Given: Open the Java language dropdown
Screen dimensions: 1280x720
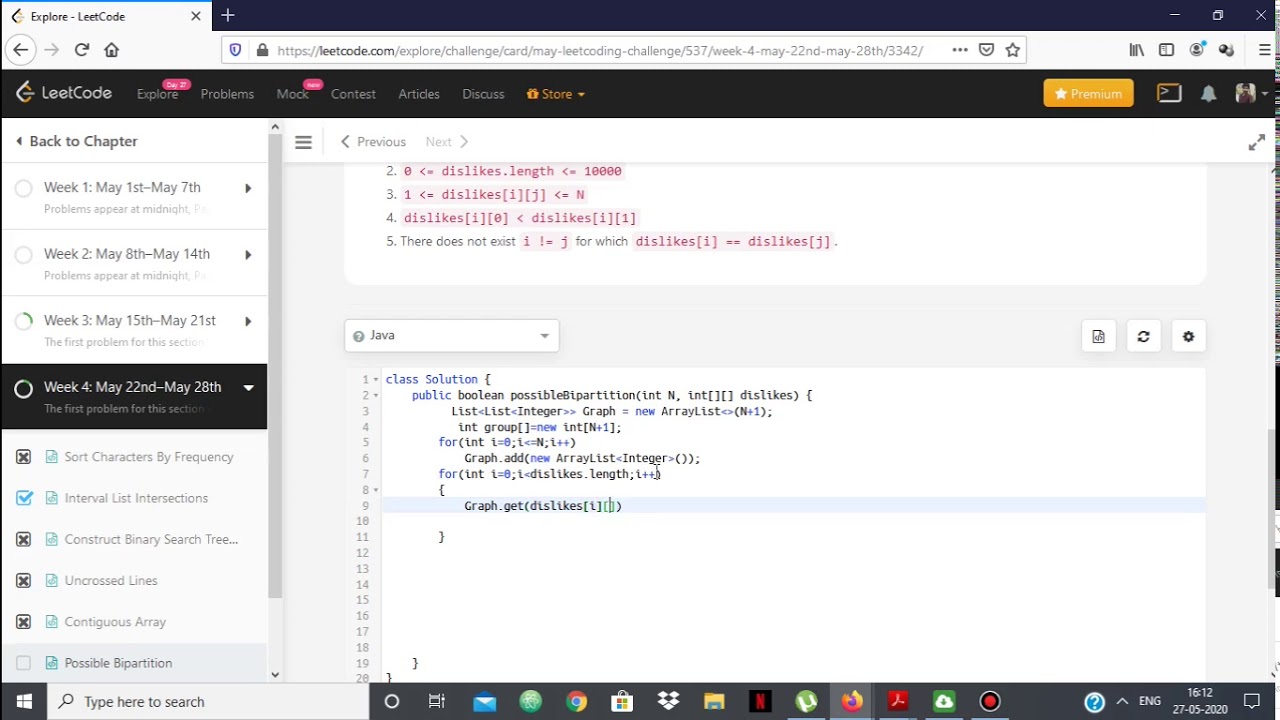Looking at the screenshot, I should pyautogui.click(x=451, y=336).
